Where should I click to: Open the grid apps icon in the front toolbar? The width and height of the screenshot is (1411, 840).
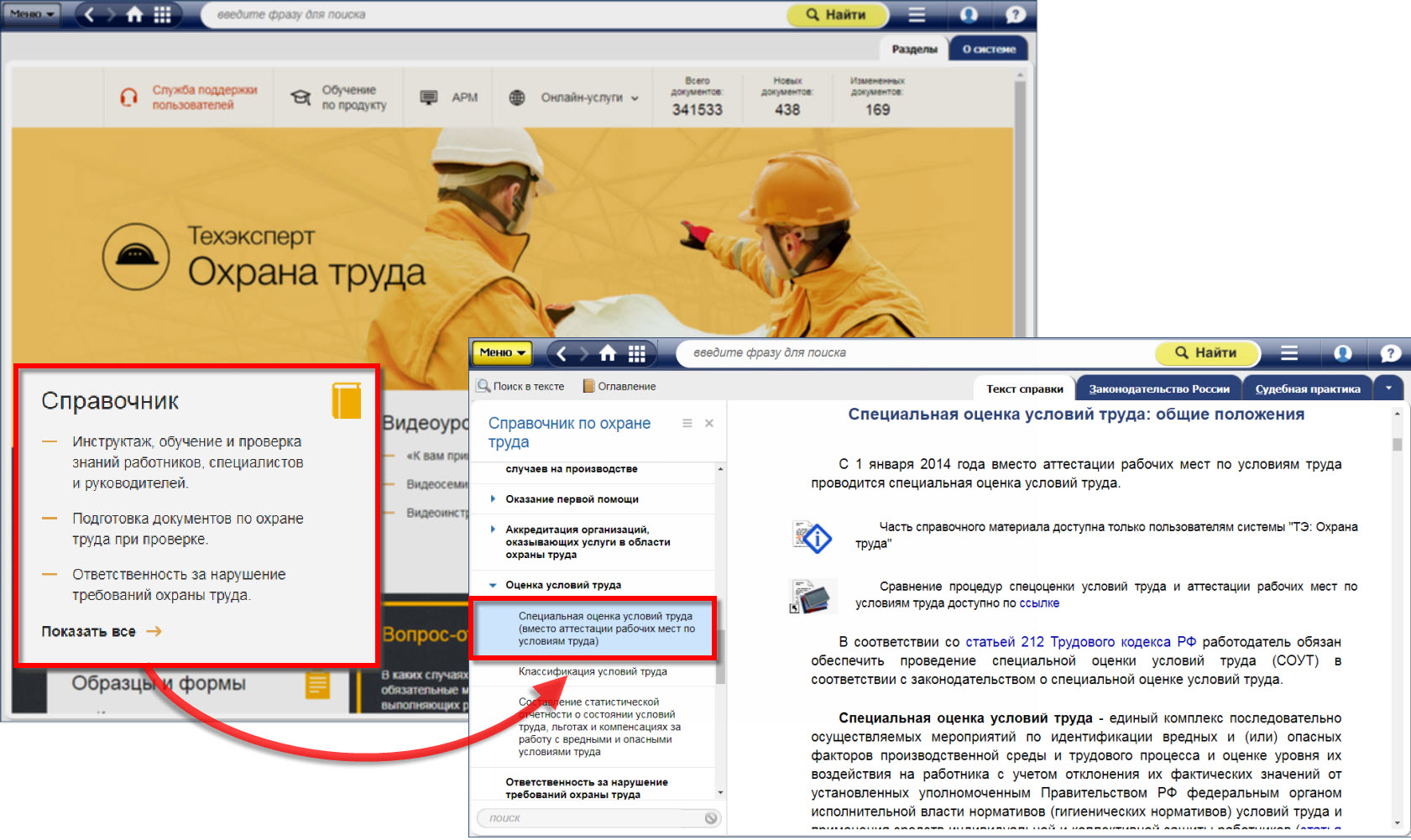[x=637, y=353]
